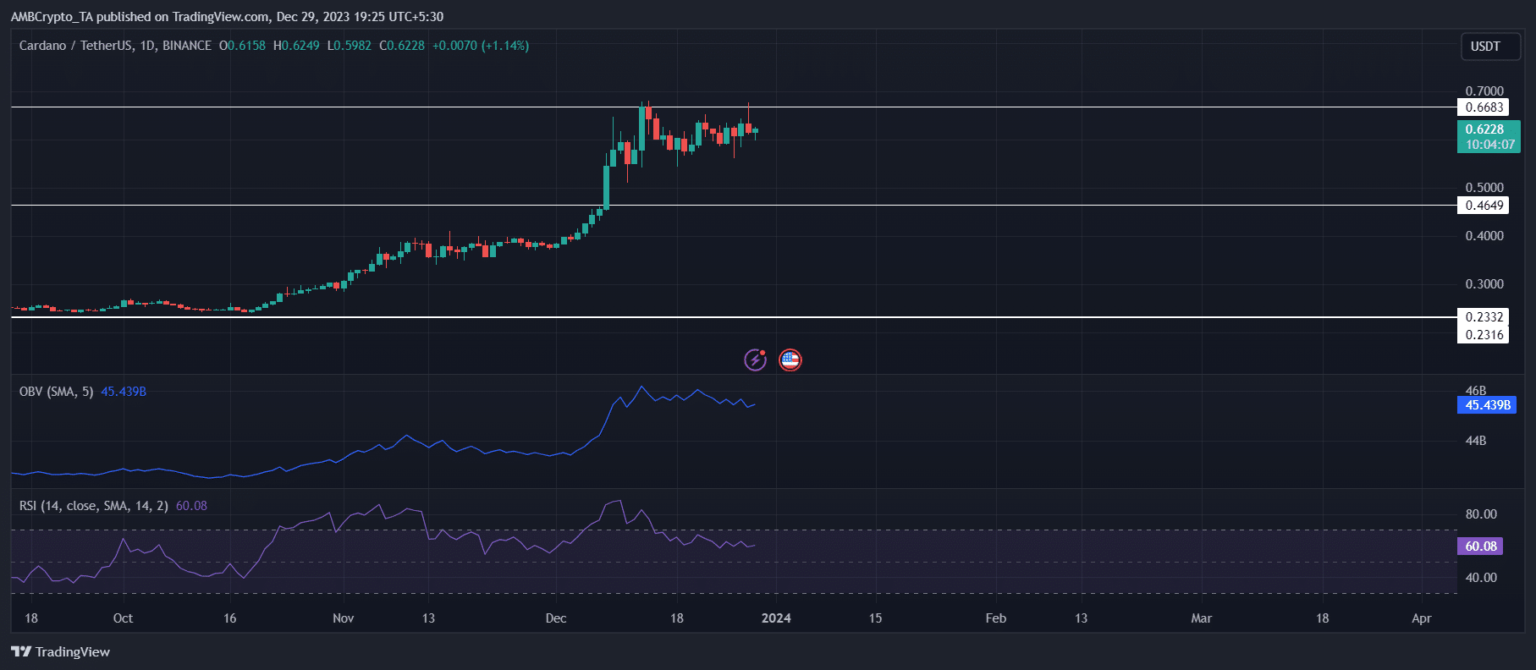Click the Nov label on time axis
The height and width of the screenshot is (670, 1536).
(343, 618)
